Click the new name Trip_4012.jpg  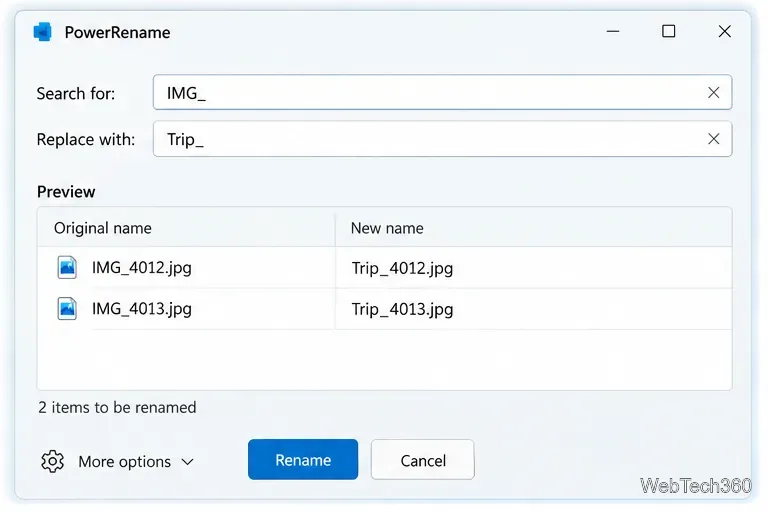tap(402, 268)
